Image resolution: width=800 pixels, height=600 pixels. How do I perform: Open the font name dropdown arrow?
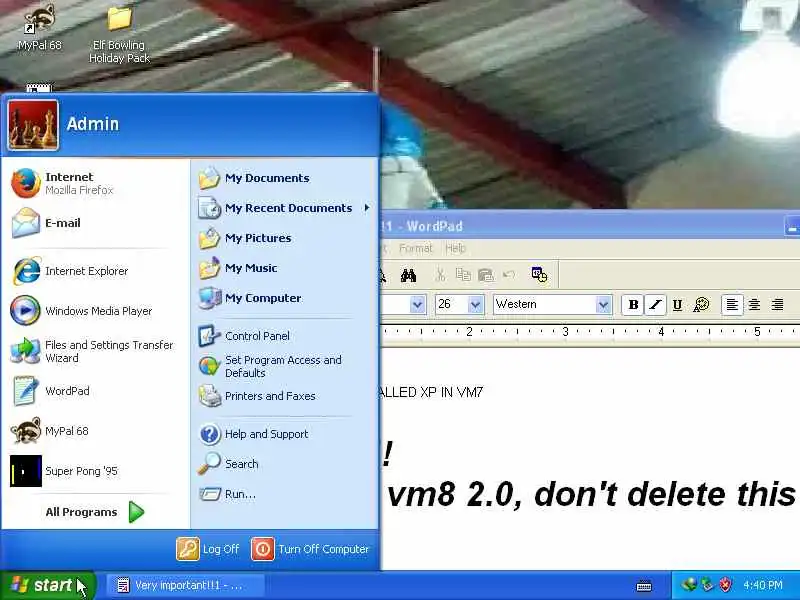[417, 305]
